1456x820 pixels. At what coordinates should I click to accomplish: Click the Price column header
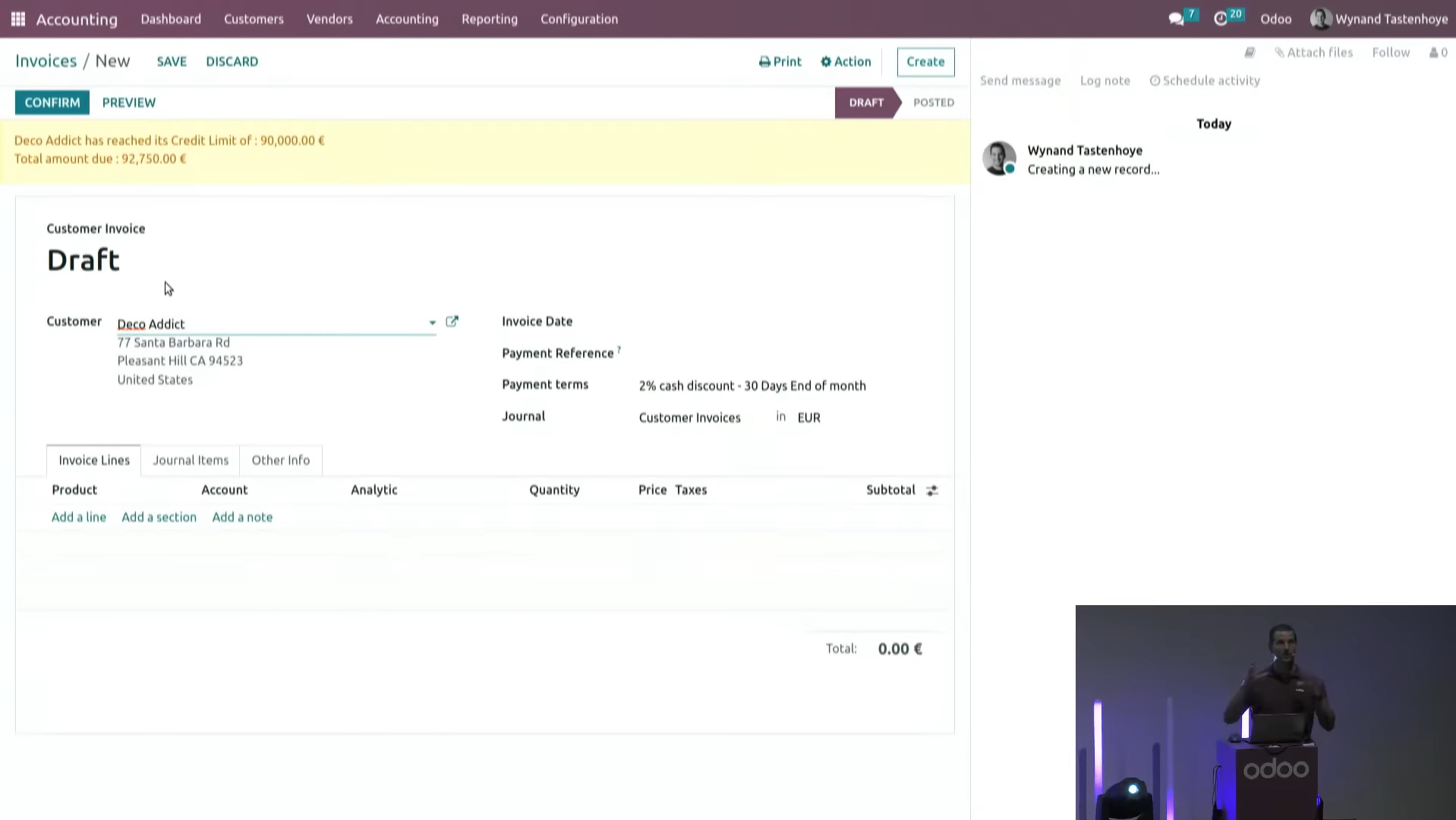652,490
